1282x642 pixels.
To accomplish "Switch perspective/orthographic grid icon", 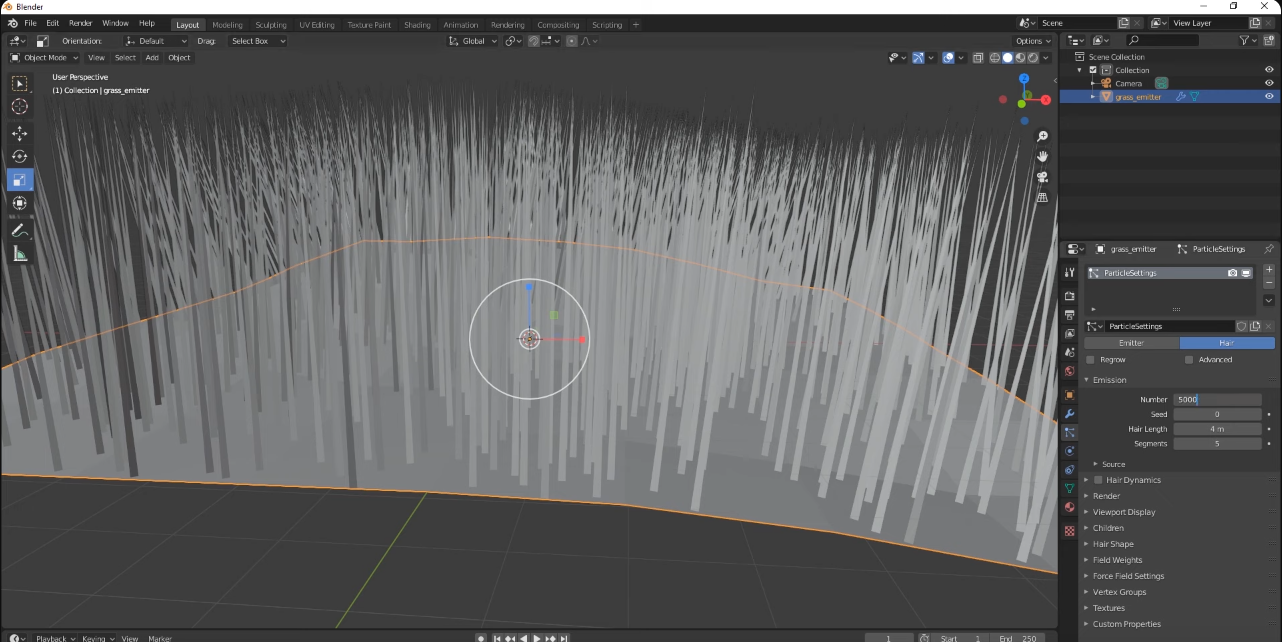I will tap(1042, 197).
